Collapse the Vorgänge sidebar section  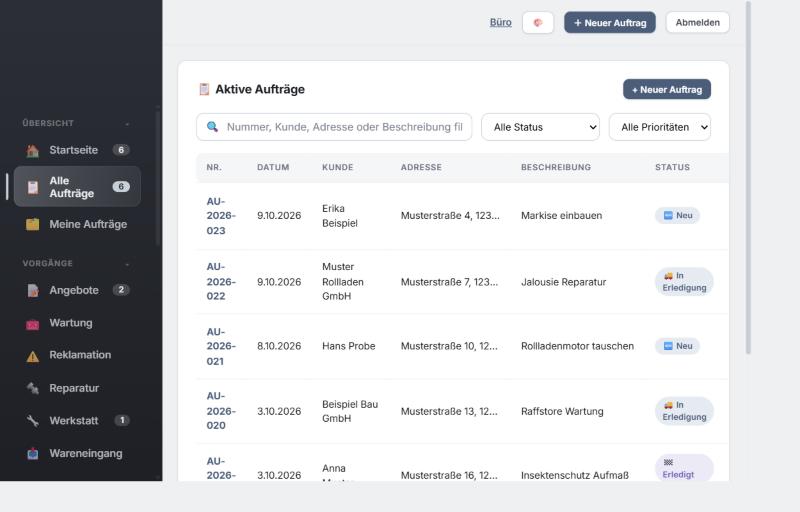click(127, 264)
